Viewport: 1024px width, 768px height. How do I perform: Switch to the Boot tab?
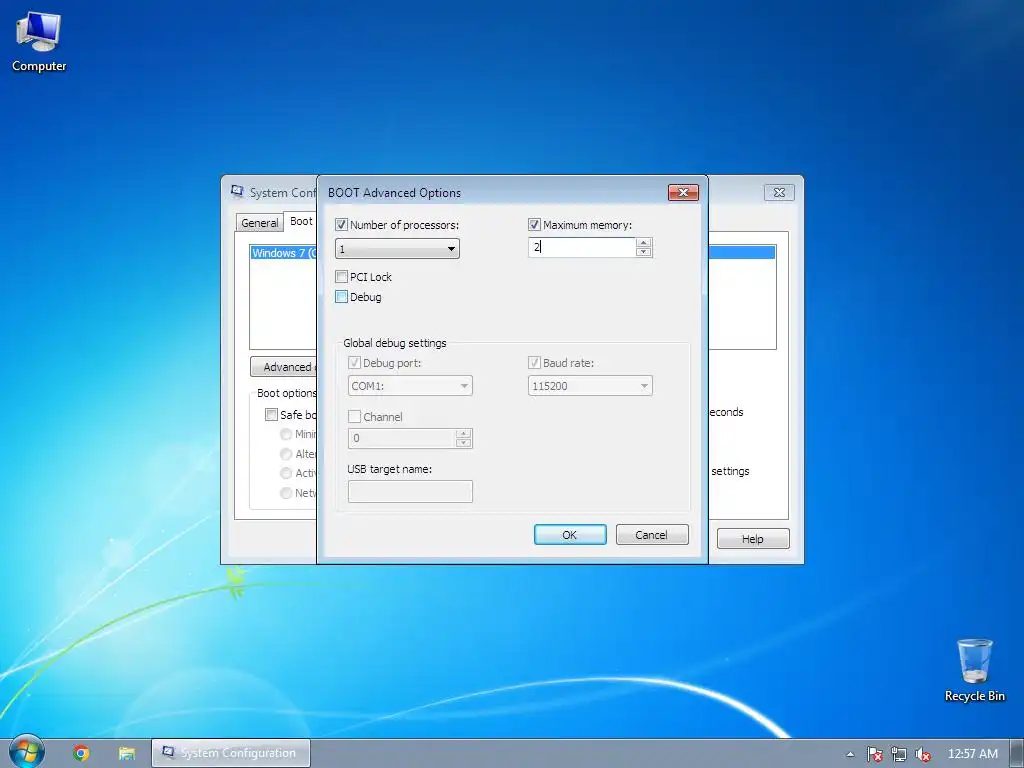[301, 221]
